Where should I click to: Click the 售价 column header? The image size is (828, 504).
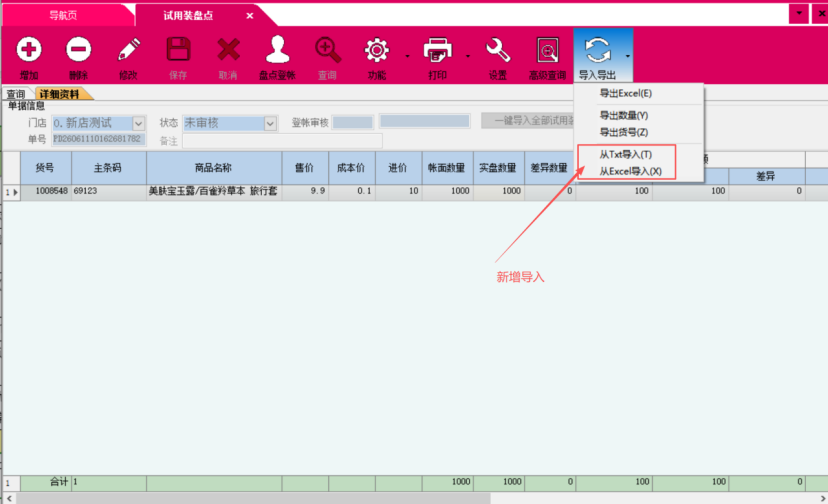click(x=305, y=168)
